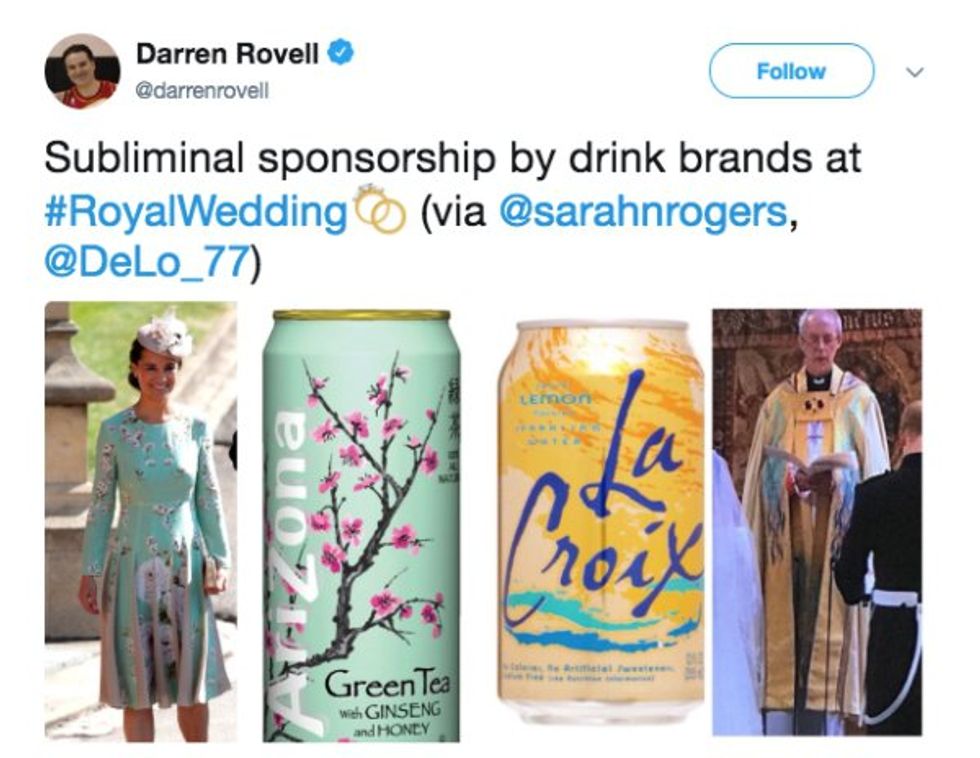Open the @sarahnrogers mention link
The width and height of the screenshot is (980, 758).
click(x=643, y=211)
